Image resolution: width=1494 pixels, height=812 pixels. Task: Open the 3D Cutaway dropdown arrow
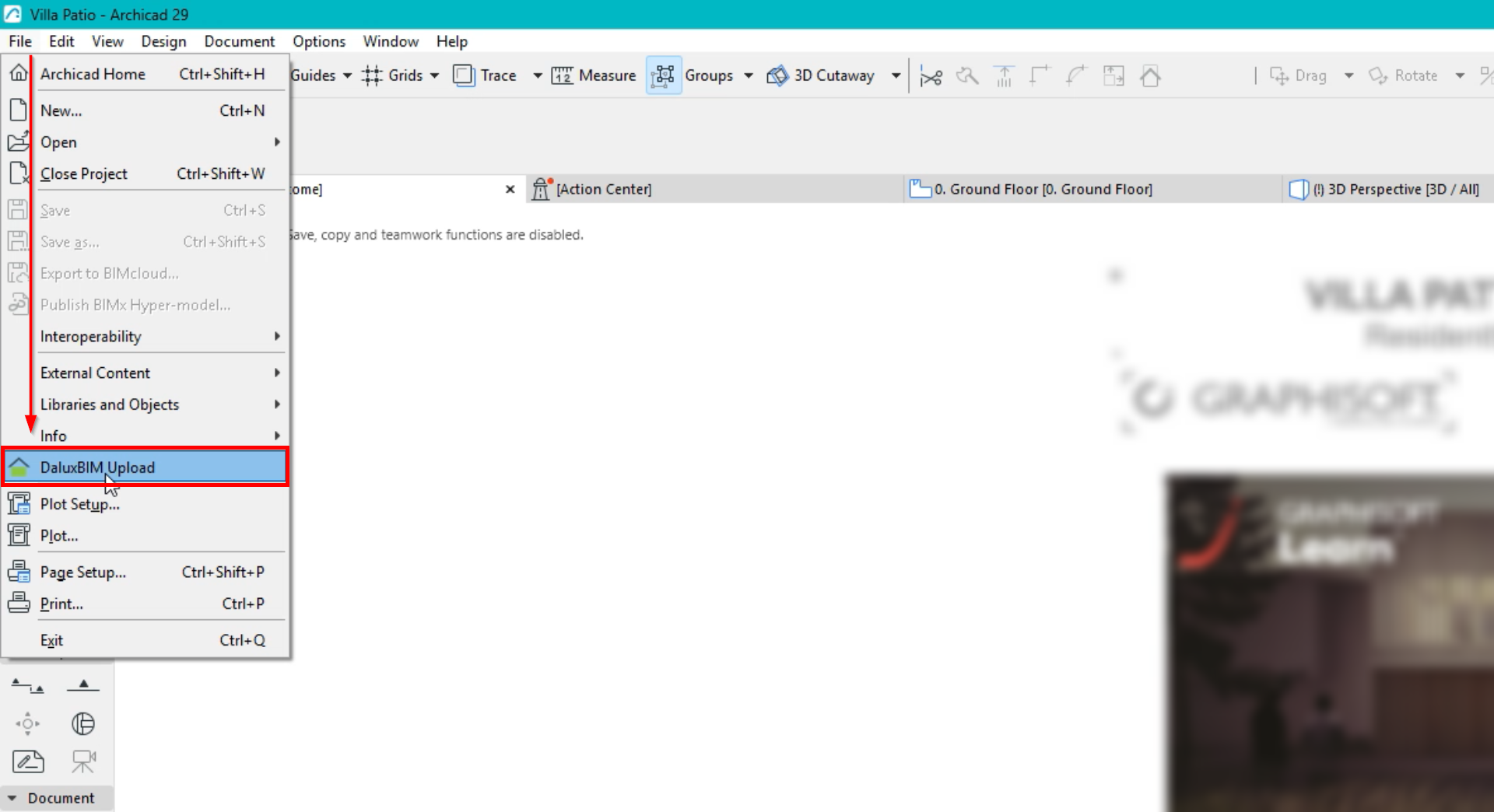[x=896, y=75]
